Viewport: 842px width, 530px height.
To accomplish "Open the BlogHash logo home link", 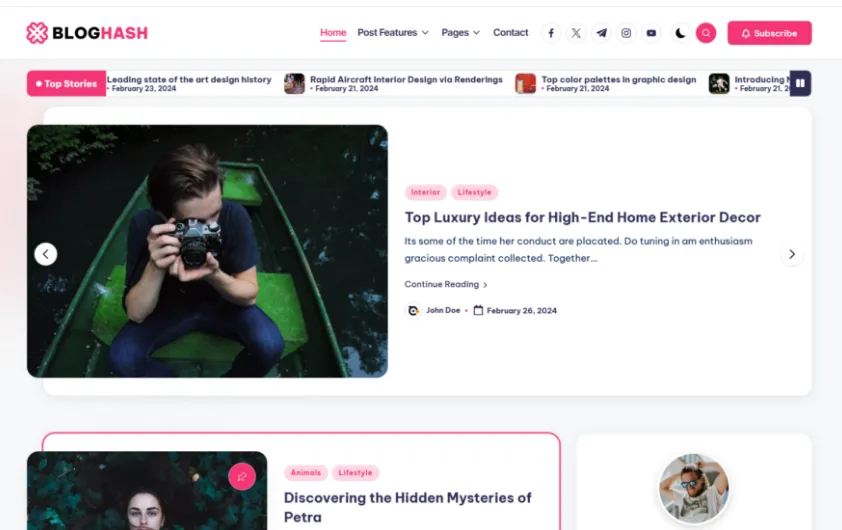I will click(87, 33).
